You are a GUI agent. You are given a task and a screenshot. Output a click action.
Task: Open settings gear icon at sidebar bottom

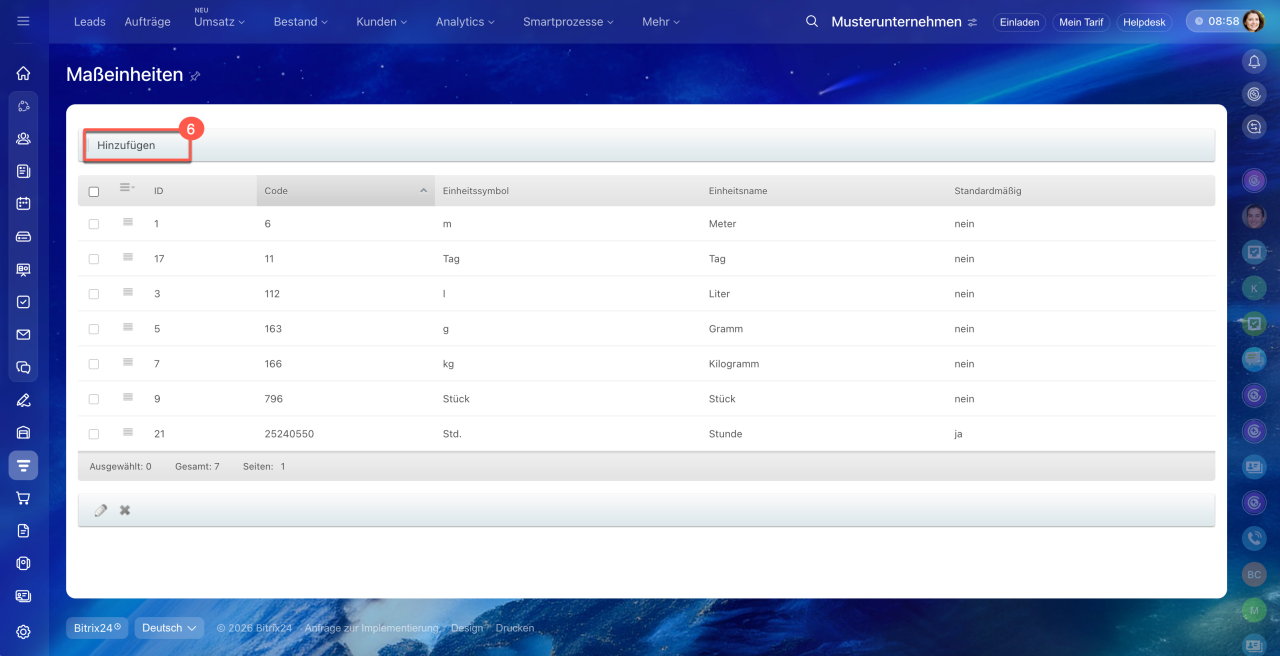(x=23, y=631)
